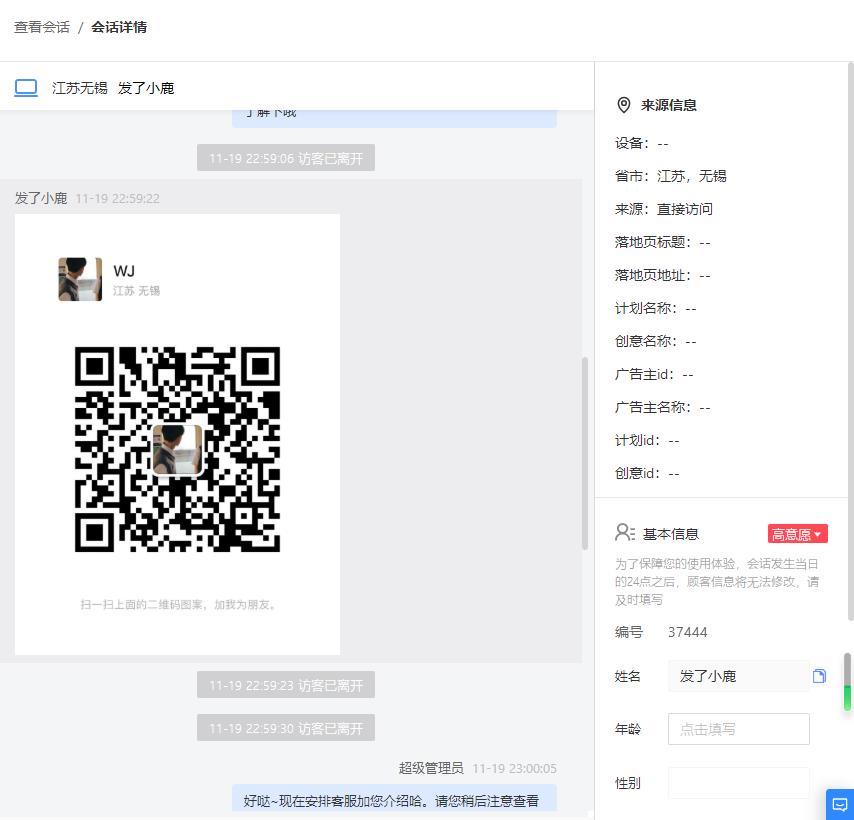854x820 pixels.
Task: Click the 11-19 22:59:22 message timestamp
Action: tap(118, 199)
